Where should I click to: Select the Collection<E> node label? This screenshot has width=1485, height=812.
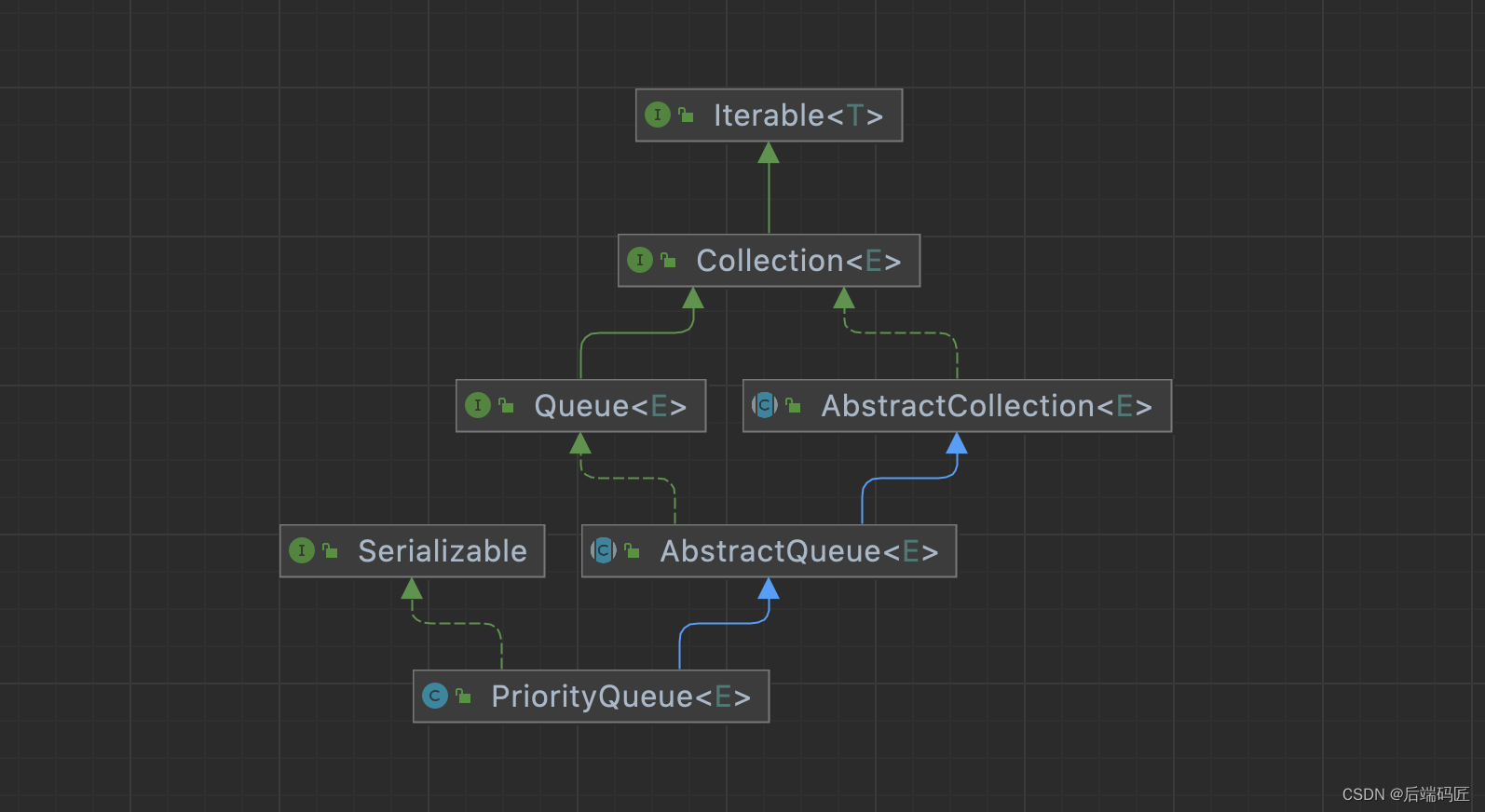coord(798,261)
